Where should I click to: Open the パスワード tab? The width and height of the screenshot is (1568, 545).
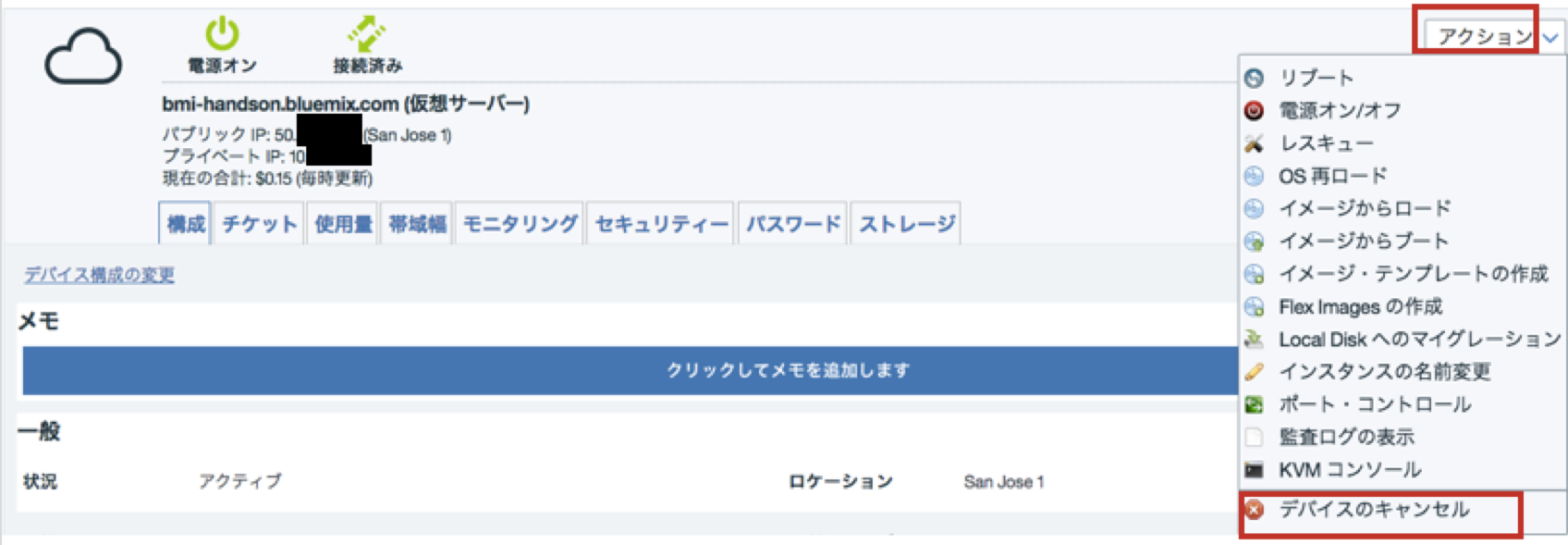(x=793, y=224)
